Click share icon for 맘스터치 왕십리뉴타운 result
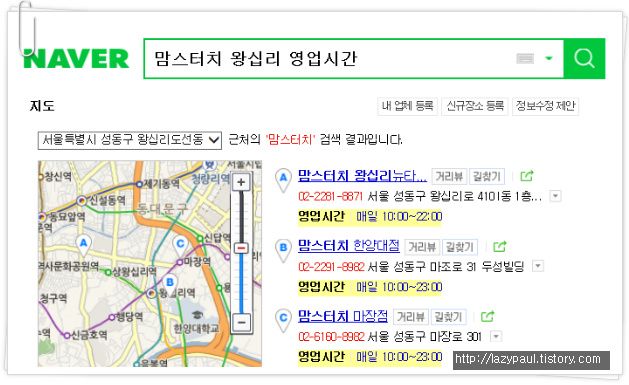The image size is (629, 385). pyautogui.click(x=527, y=176)
